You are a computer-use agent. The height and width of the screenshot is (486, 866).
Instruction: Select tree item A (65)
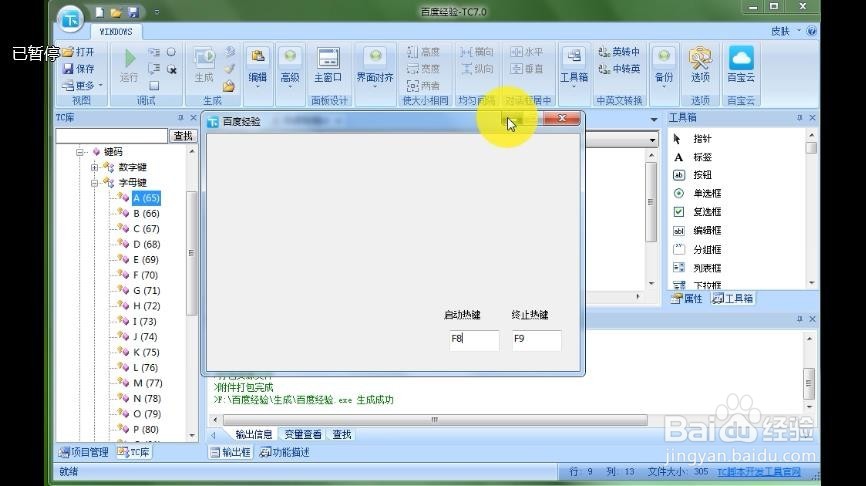click(146, 198)
